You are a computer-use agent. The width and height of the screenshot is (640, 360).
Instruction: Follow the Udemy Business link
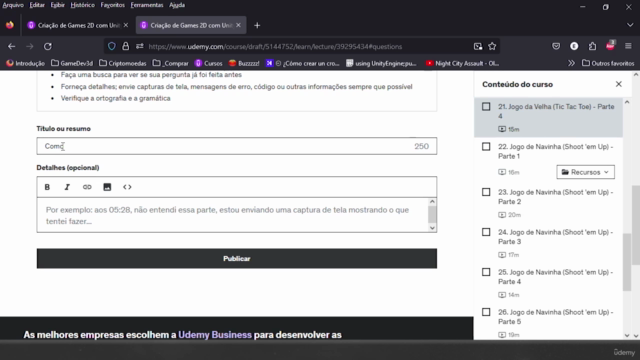tap(215, 335)
